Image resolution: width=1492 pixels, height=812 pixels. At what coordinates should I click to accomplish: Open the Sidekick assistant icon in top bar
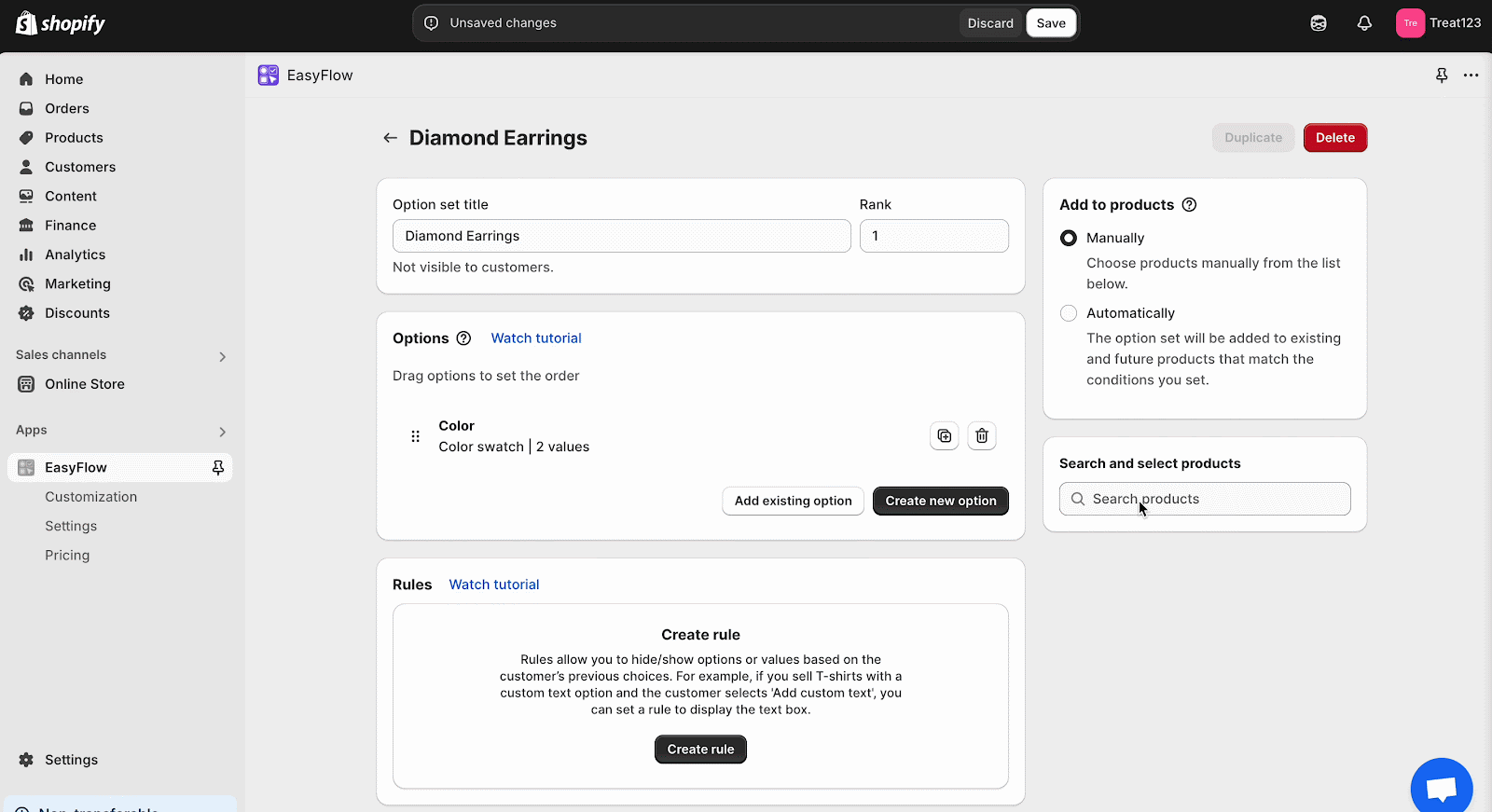coord(1319,23)
